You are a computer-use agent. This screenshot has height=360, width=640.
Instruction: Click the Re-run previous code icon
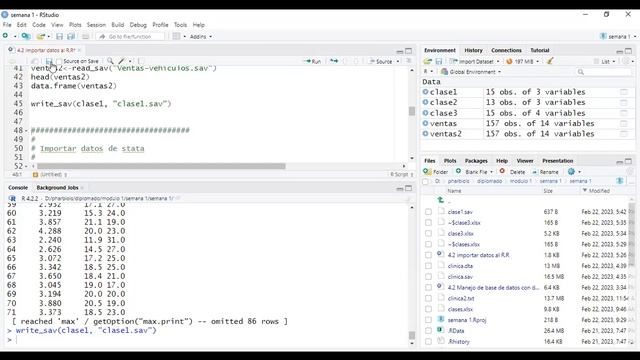tap(334, 61)
